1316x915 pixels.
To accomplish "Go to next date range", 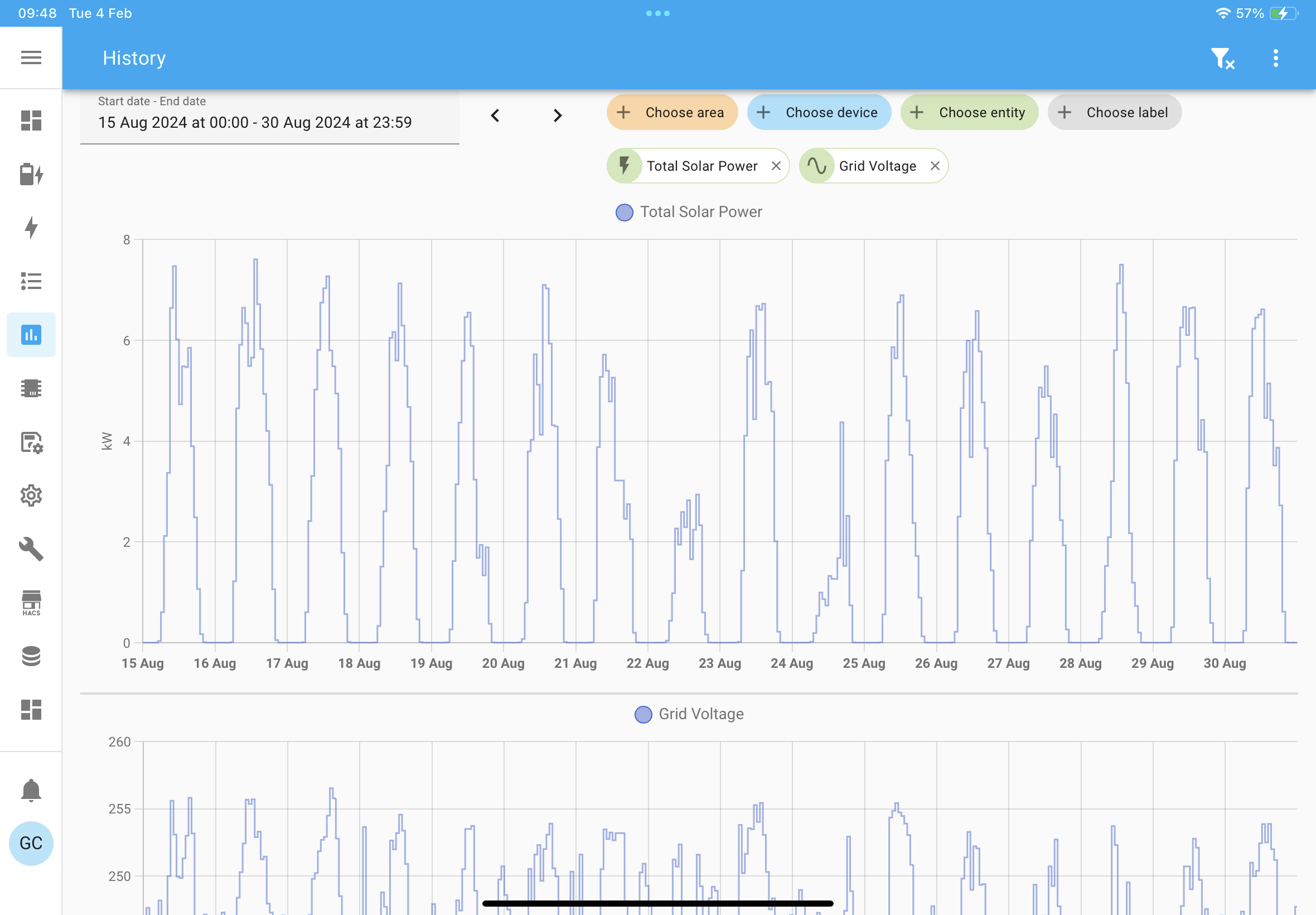I will click(x=558, y=116).
